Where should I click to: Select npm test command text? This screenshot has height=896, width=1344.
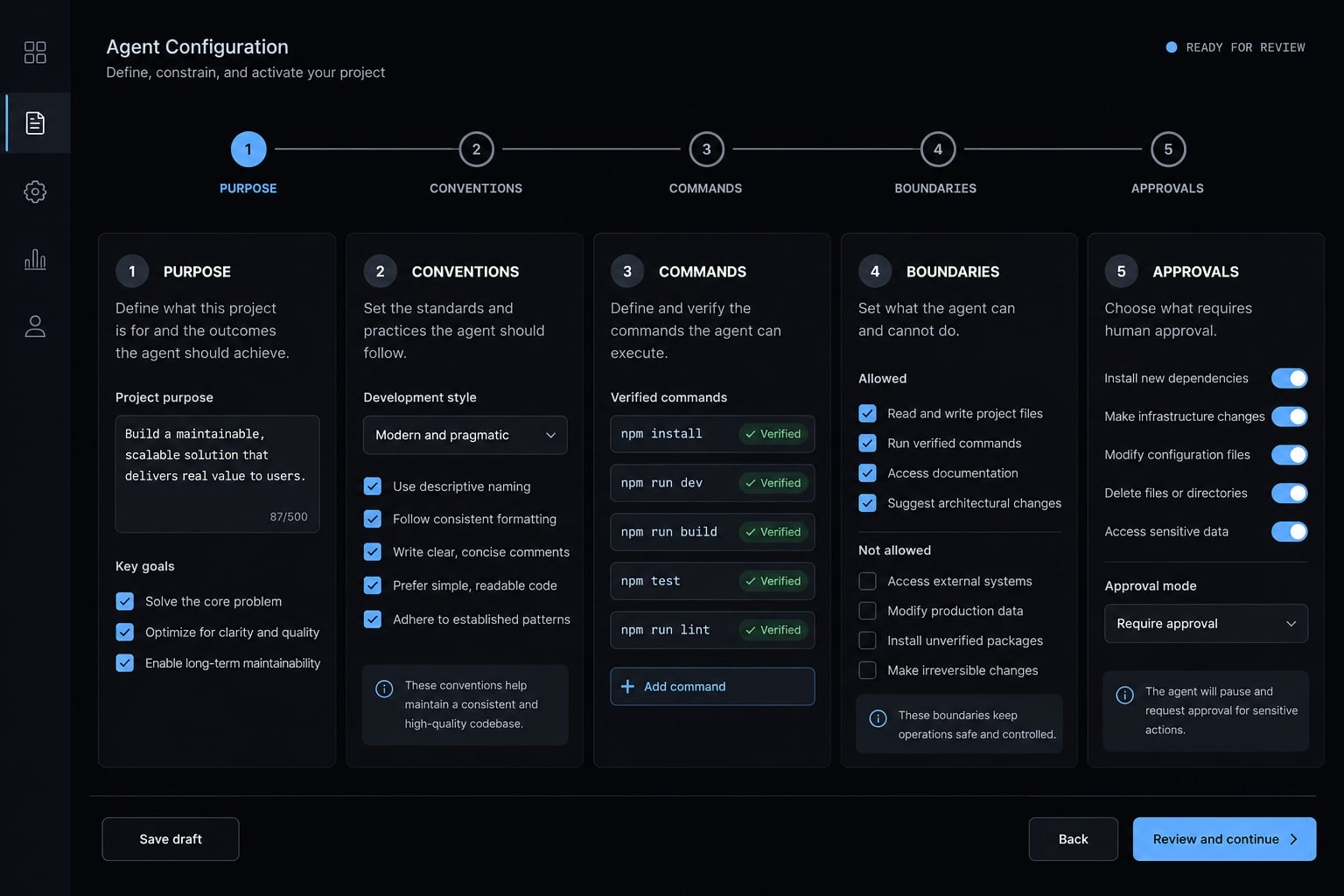pos(650,581)
